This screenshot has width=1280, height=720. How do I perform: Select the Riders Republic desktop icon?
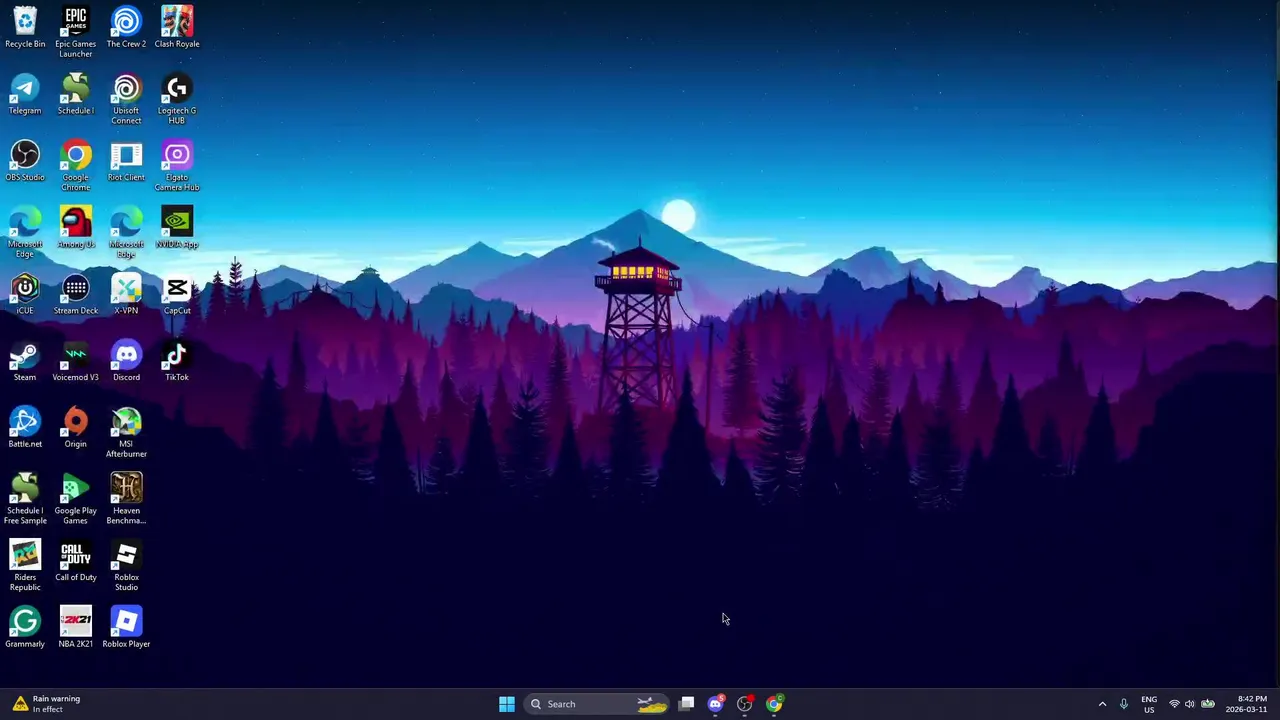tap(25, 566)
